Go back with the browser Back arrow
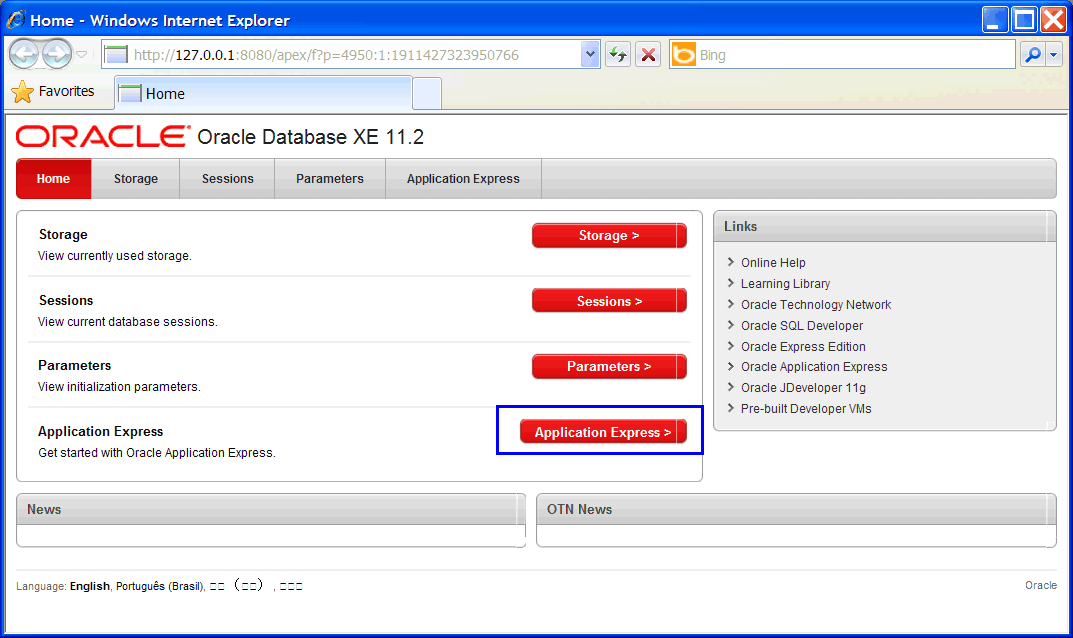1073x638 pixels. tap(25, 54)
